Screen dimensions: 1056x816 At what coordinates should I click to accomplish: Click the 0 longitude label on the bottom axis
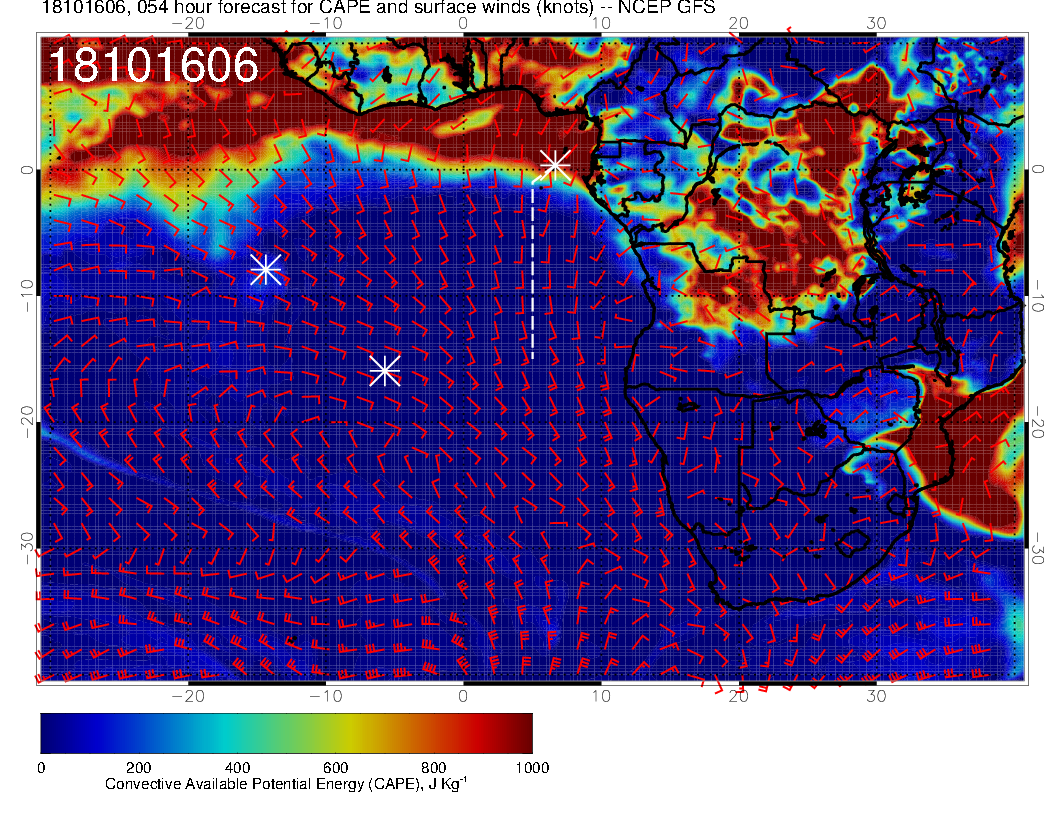(463, 696)
